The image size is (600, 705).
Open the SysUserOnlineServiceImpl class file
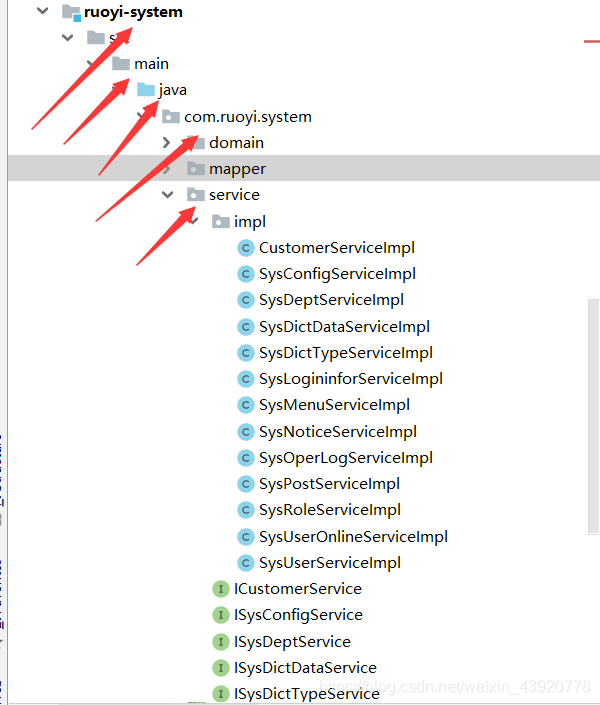coord(354,537)
